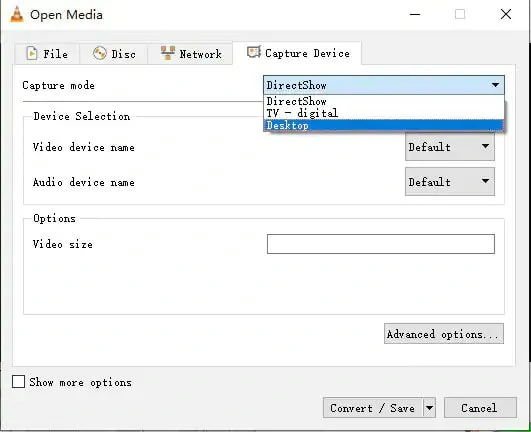Expand the Audio device name dropdown
The width and height of the screenshot is (531, 432).
pos(450,182)
